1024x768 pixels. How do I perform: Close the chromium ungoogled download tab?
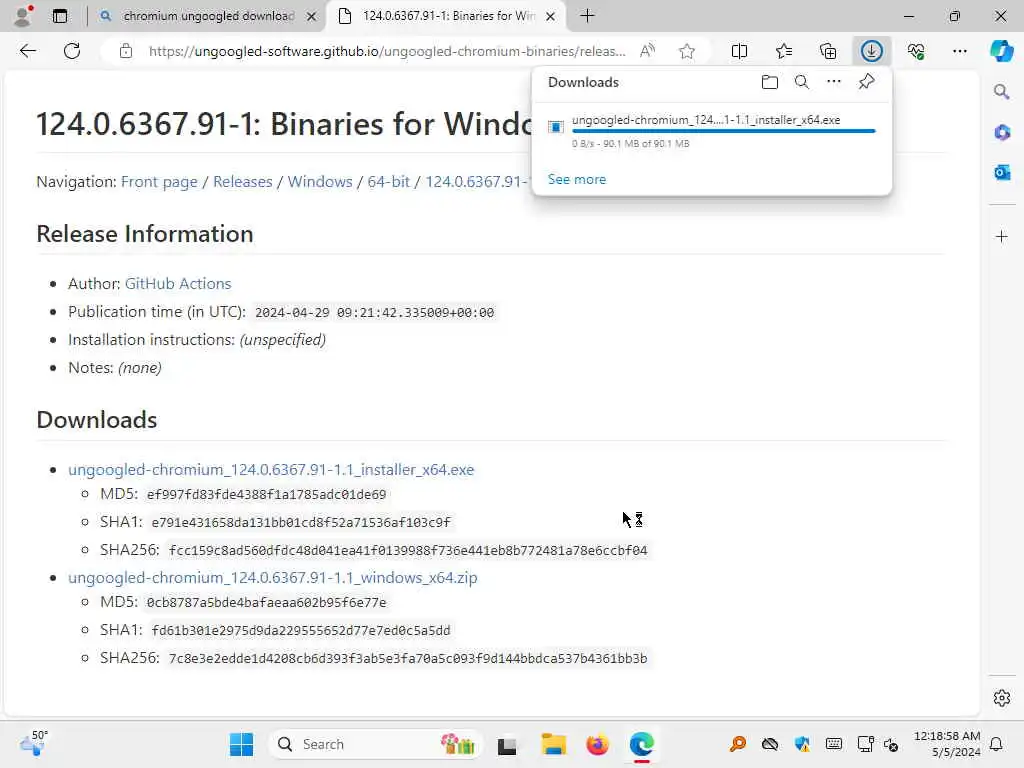[312, 16]
